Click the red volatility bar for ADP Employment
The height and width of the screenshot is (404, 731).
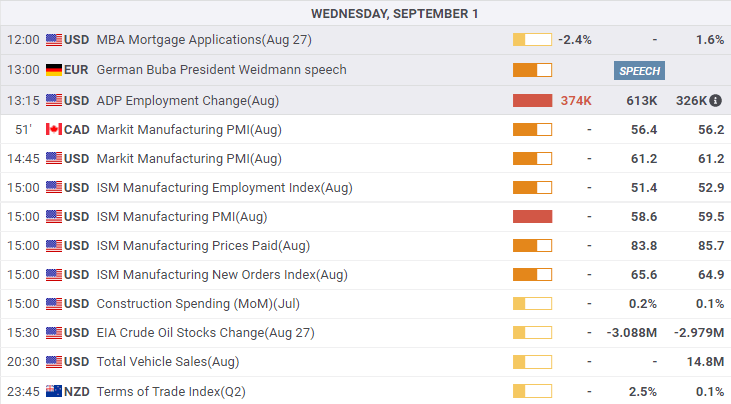(x=532, y=100)
